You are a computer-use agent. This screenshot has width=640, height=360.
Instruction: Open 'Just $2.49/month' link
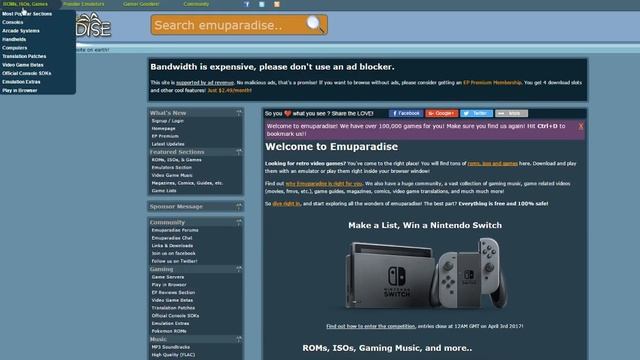(x=229, y=90)
